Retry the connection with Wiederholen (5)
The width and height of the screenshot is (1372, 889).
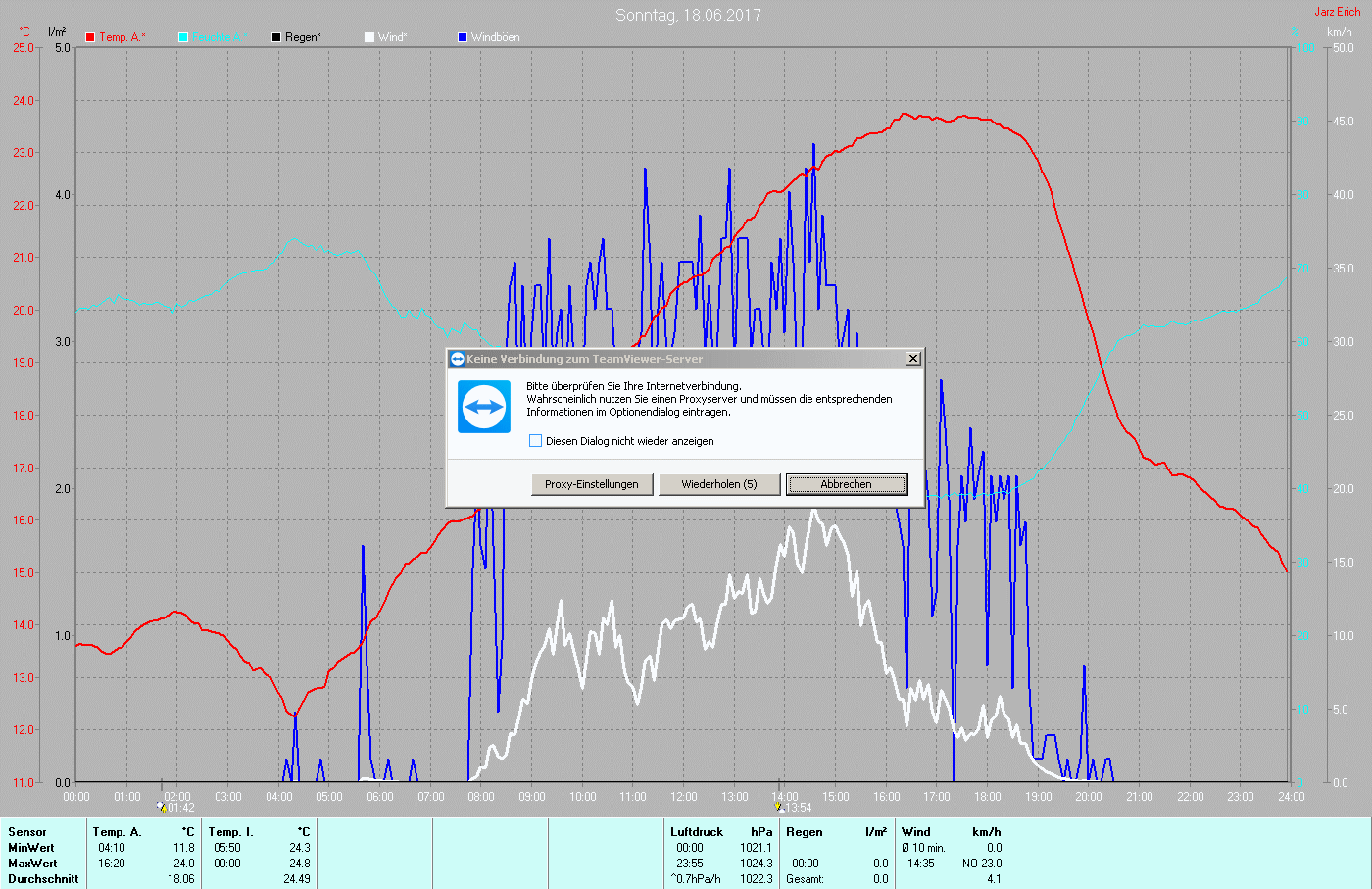point(719,484)
